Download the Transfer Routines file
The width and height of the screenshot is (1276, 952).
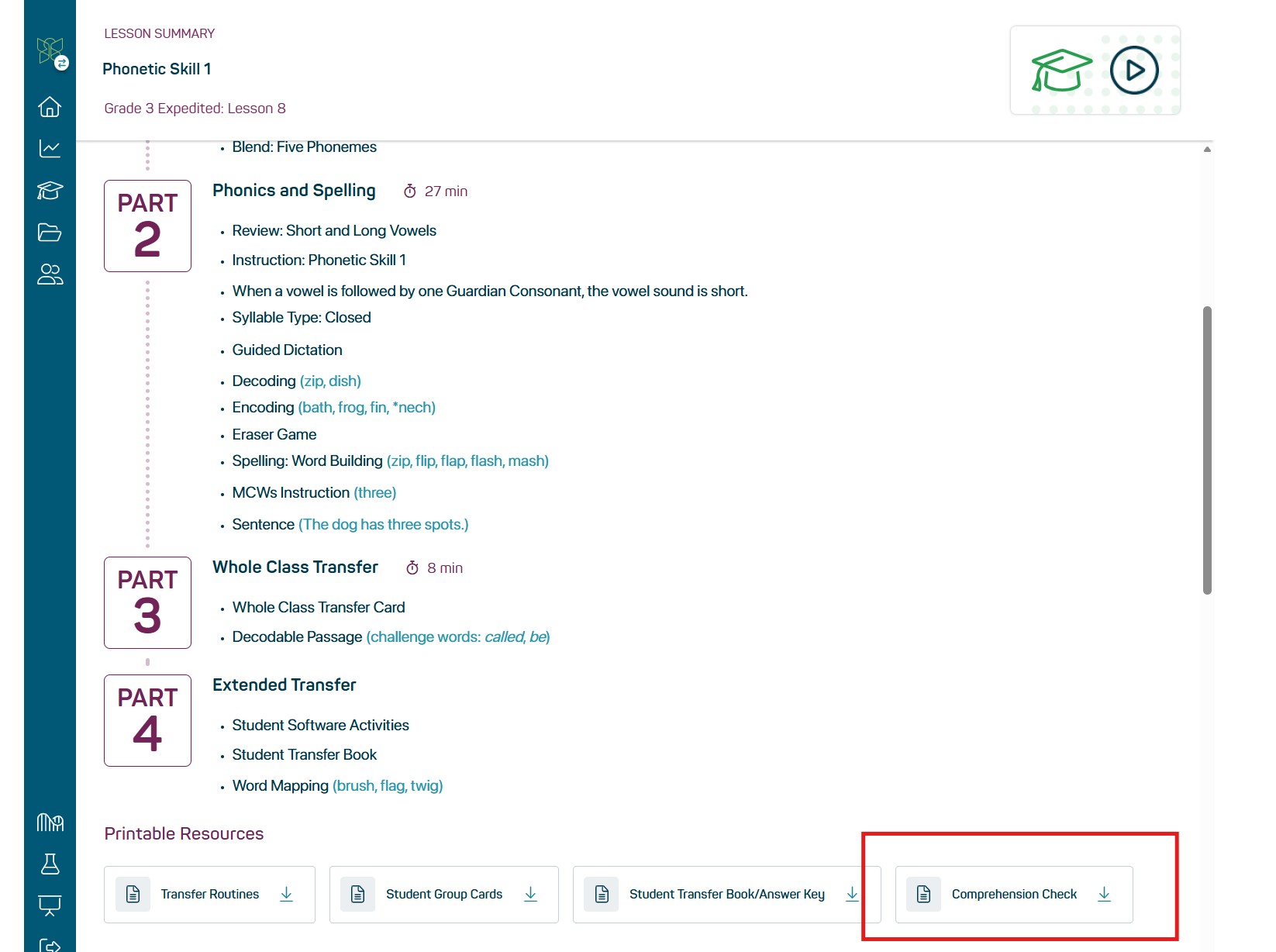point(286,894)
